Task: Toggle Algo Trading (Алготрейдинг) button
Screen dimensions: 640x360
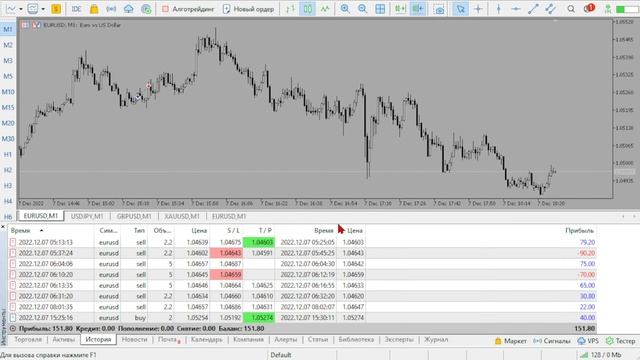Action: coord(188,9)
